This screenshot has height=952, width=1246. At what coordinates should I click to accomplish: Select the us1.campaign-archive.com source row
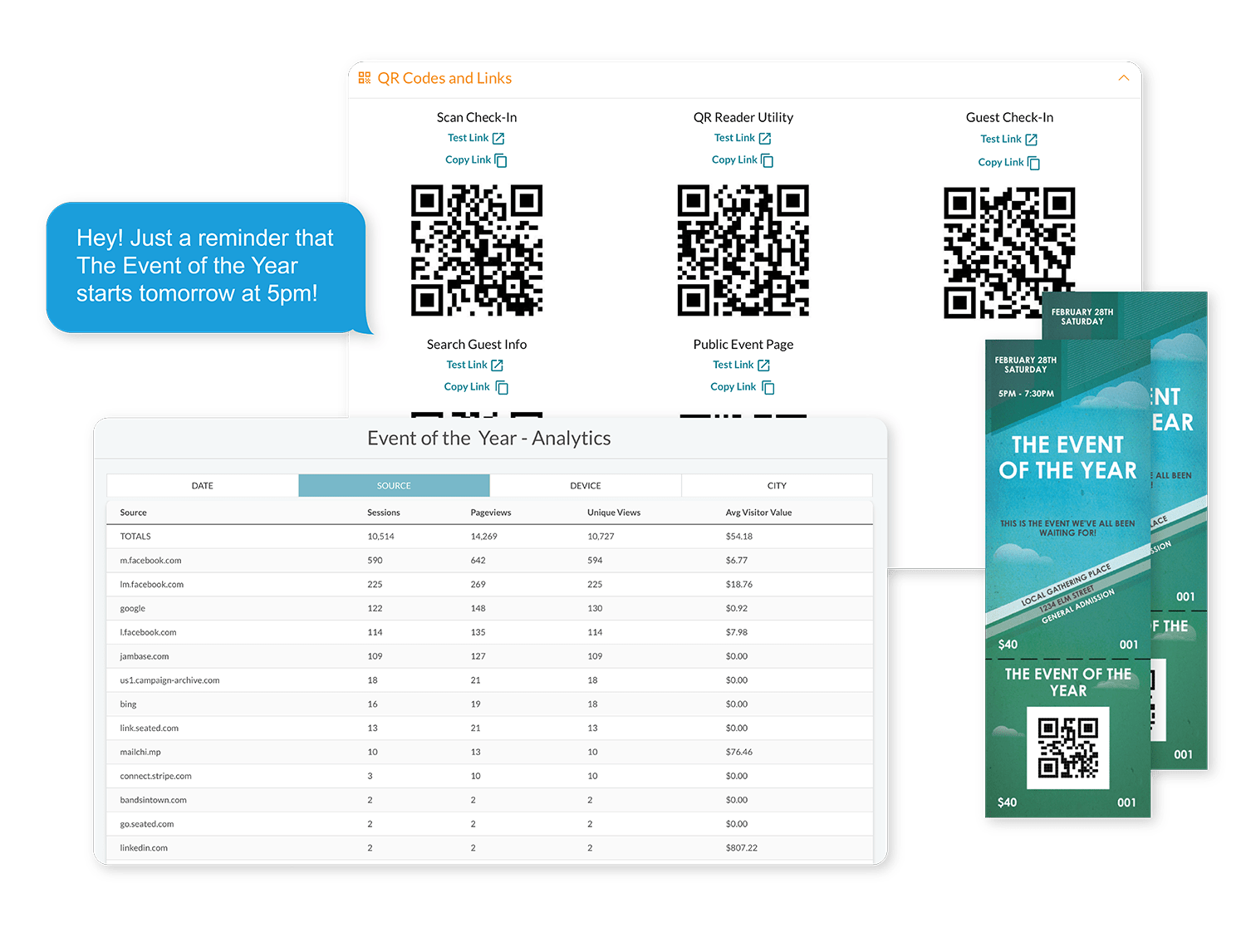coord(490,680)
